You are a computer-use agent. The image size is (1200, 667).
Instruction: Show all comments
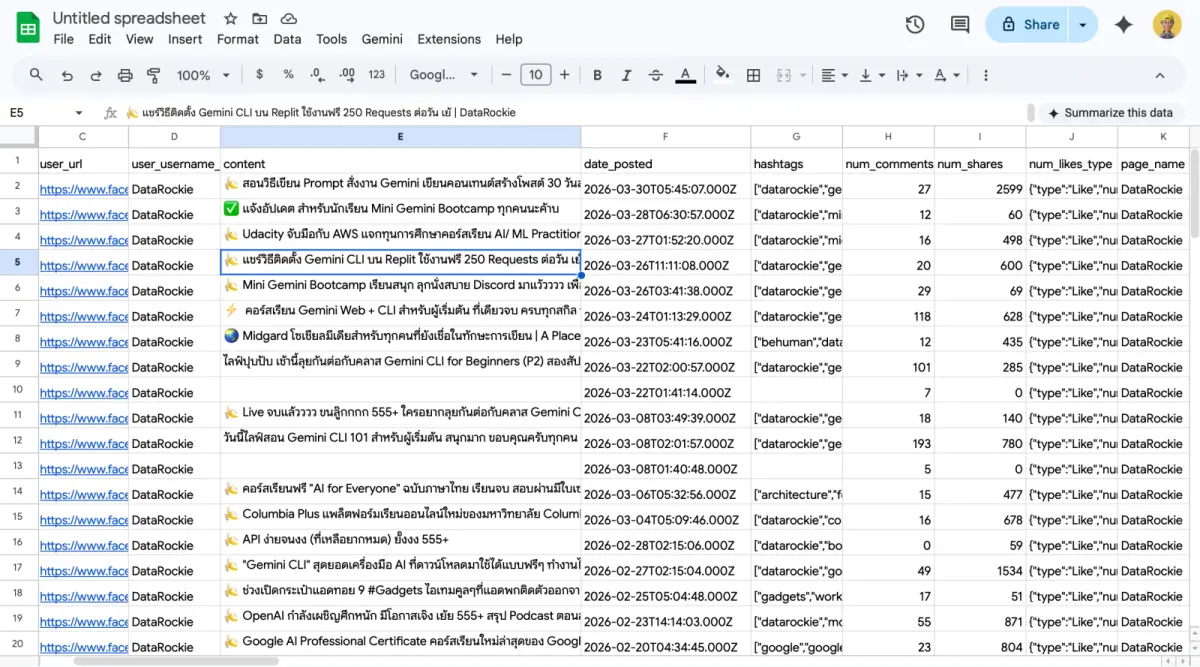tap(958, 24)
